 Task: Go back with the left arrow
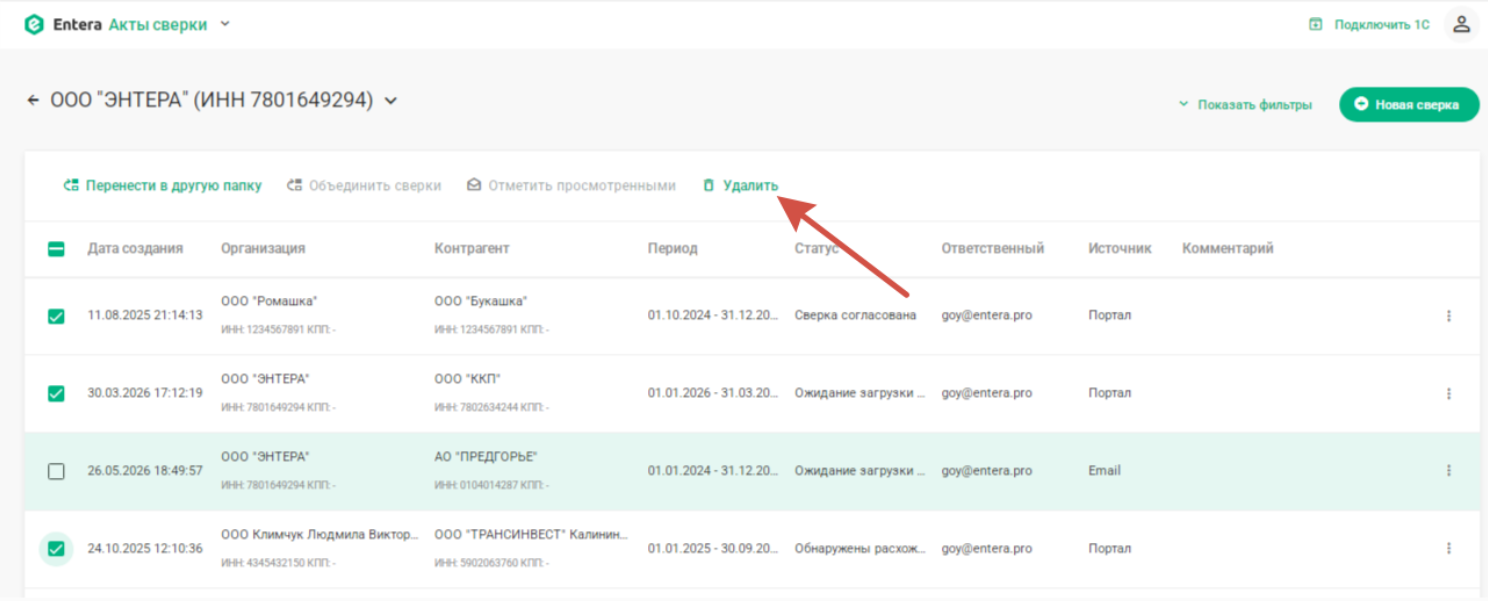tap(33, 100)
